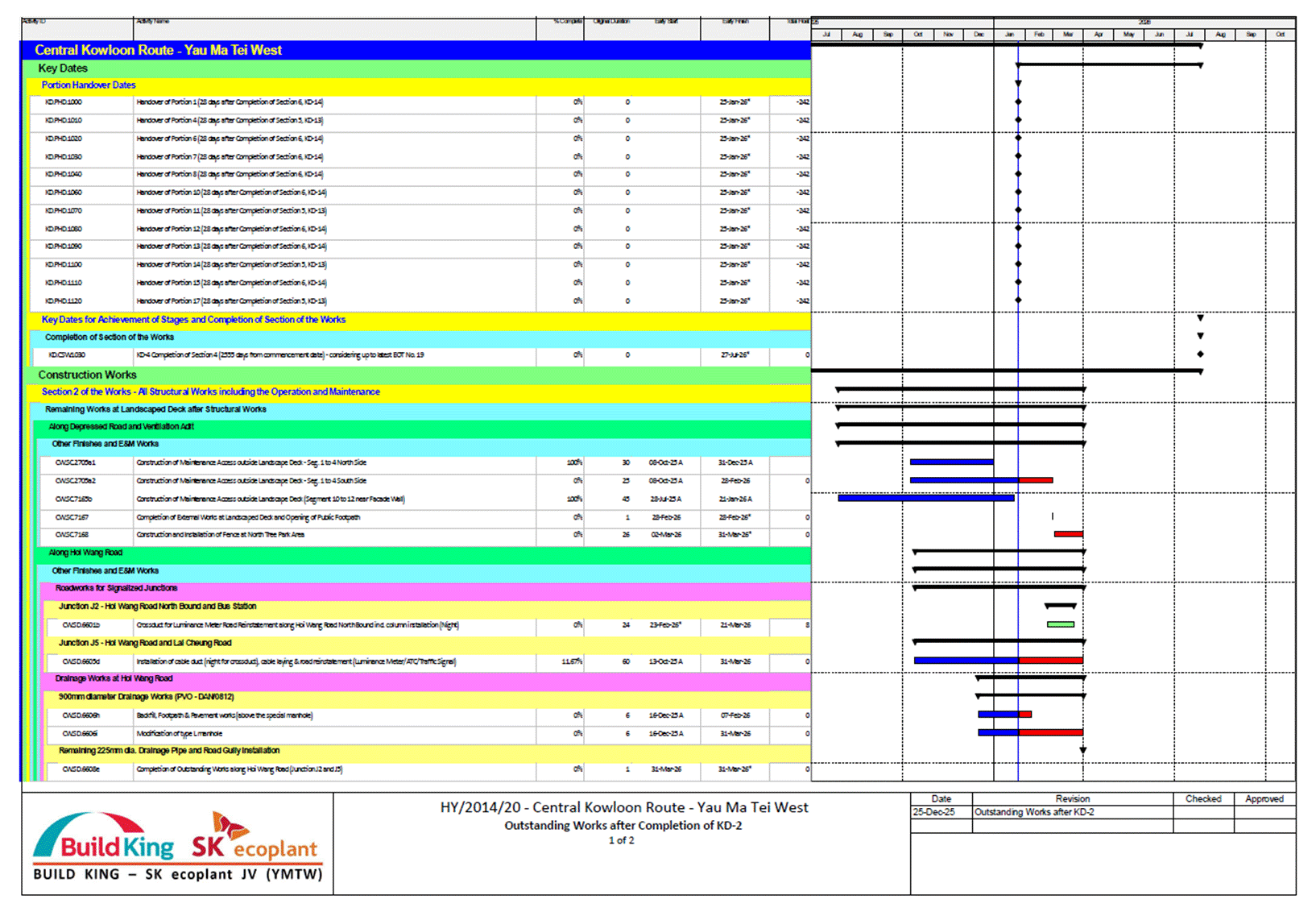
Task: Select Roadworks for Signalized Junctions band
Action: (x=116, y=588)
